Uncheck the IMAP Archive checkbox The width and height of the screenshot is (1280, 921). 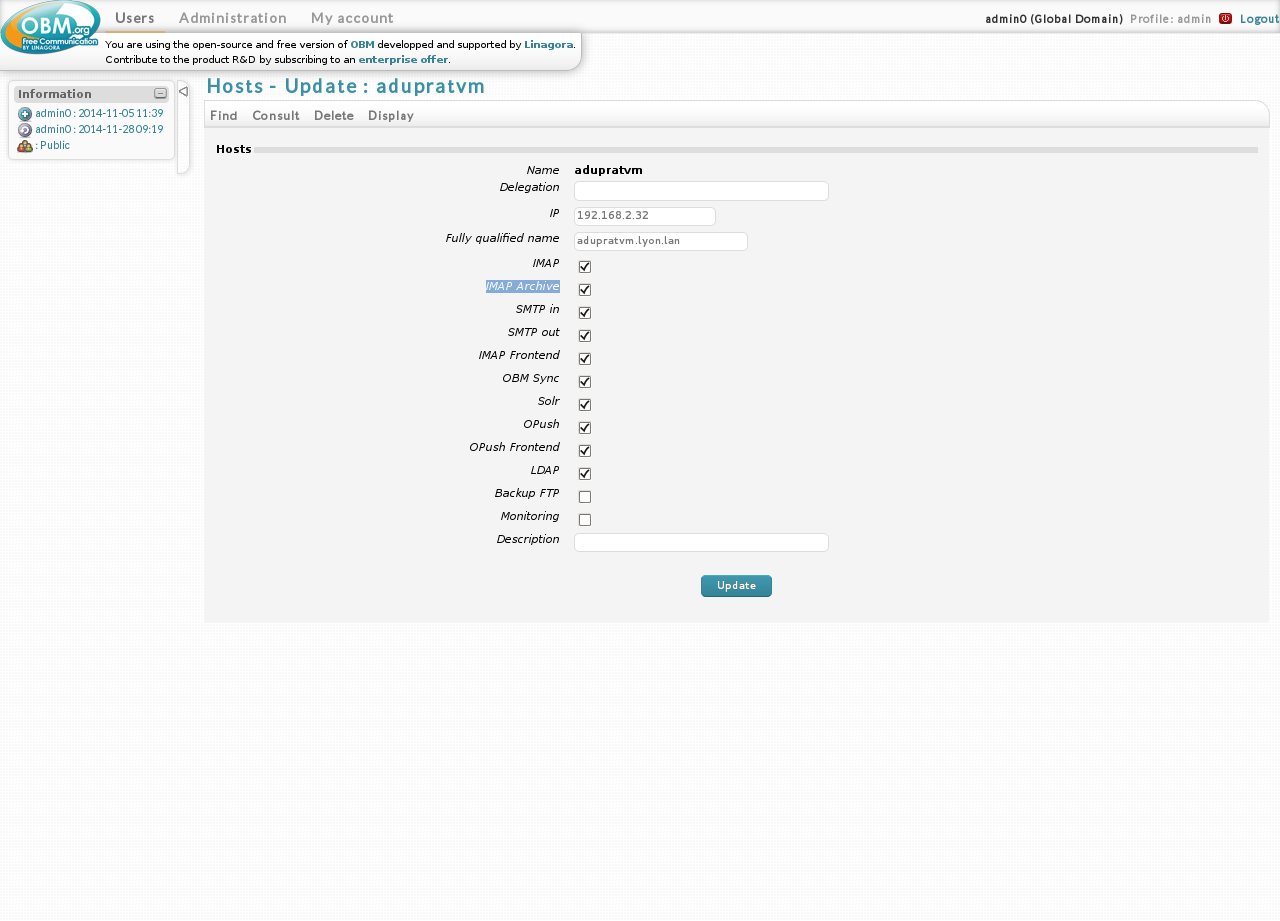pos(585,290)
